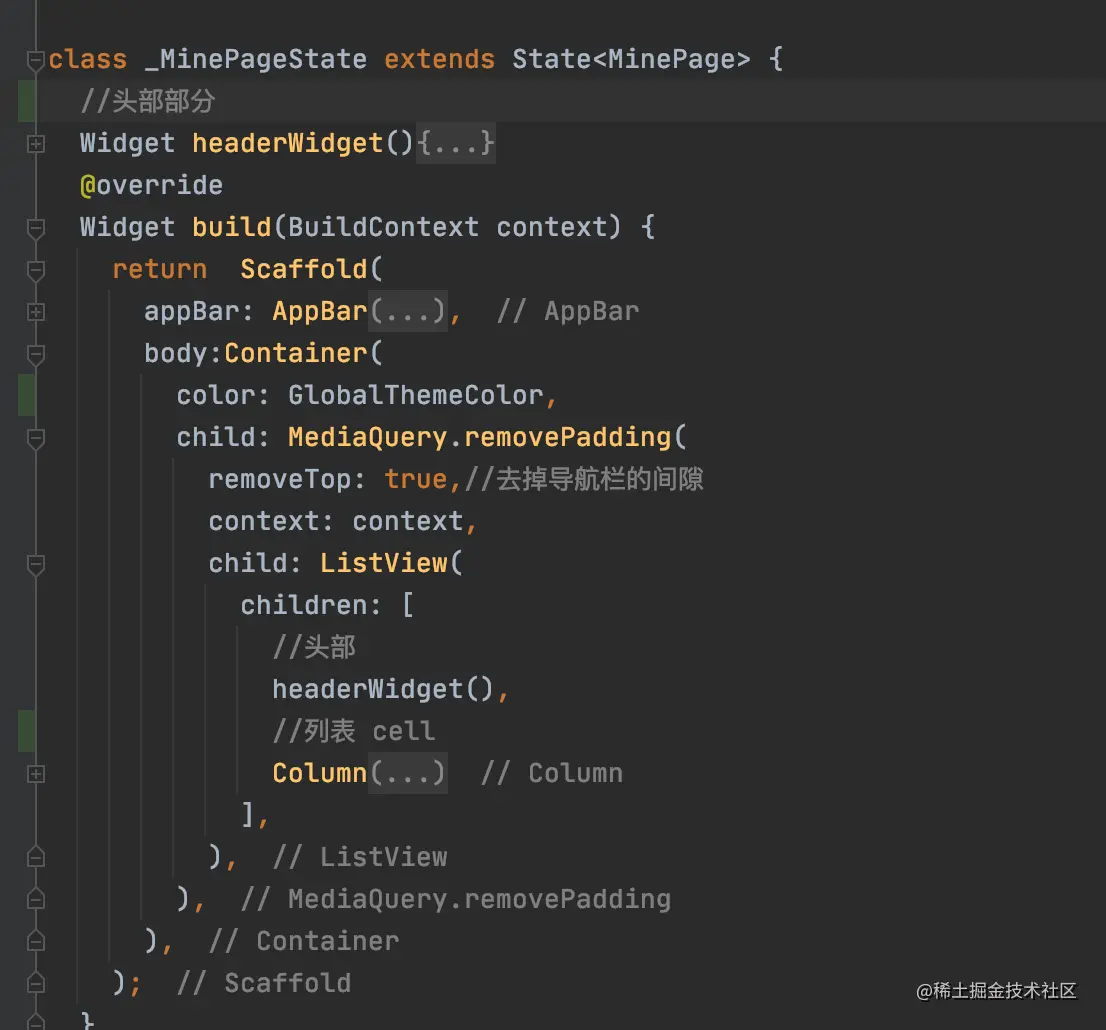Expand the folded Column(...) gutter marker
1106x1030 pixels.
(35, 774)
